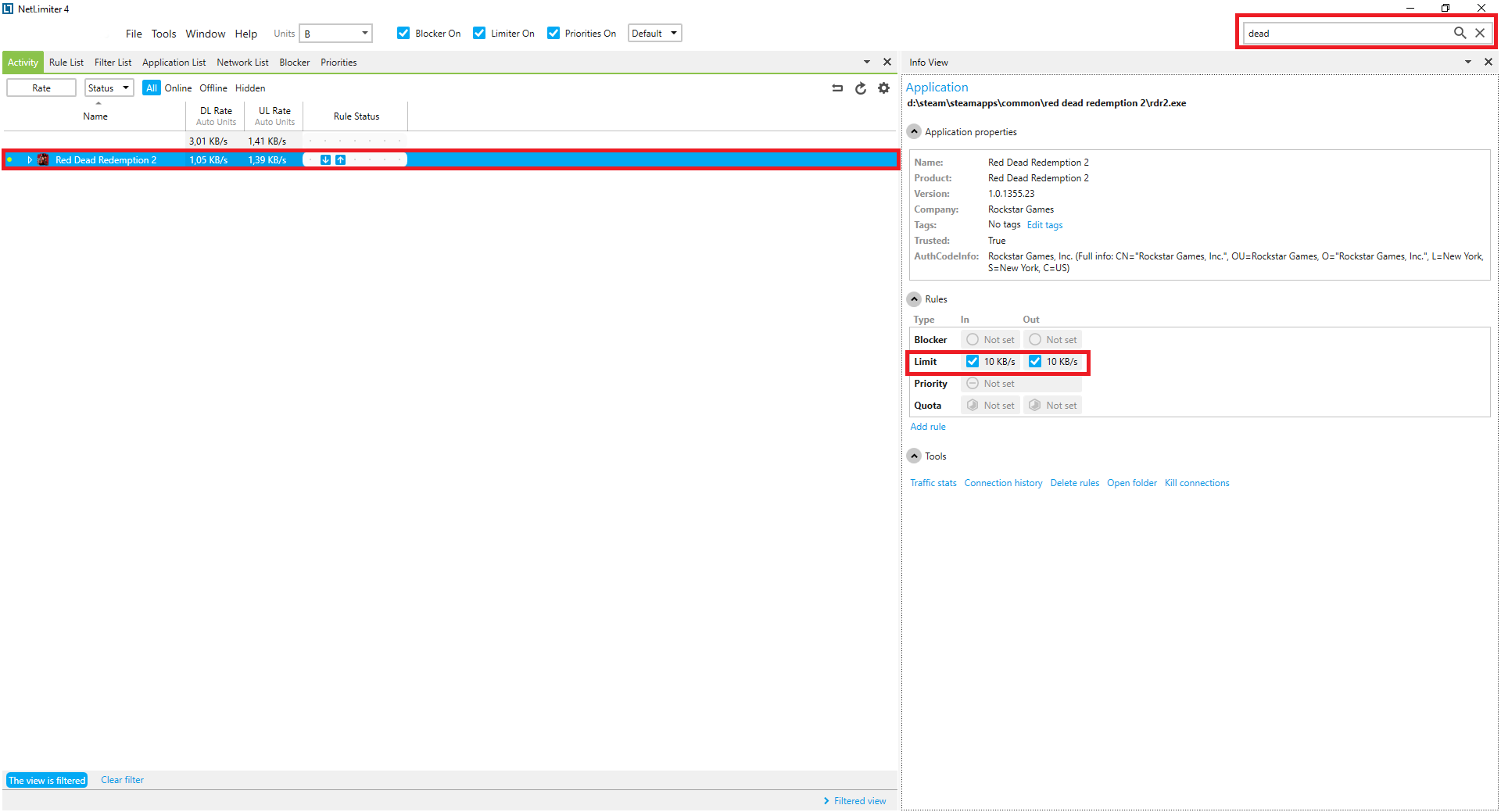The image size is (1501, 812).
Task: Click Kill connections
Action: point(1197,483)
